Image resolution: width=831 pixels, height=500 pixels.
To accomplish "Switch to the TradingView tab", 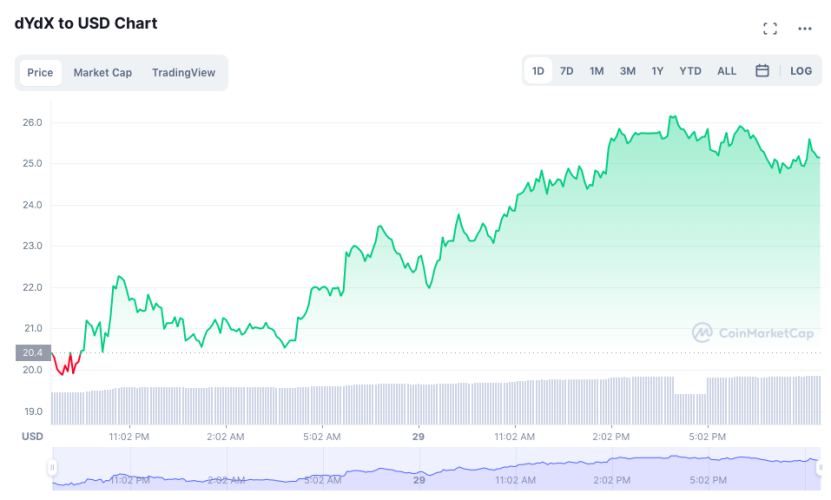I will [184, 73].
